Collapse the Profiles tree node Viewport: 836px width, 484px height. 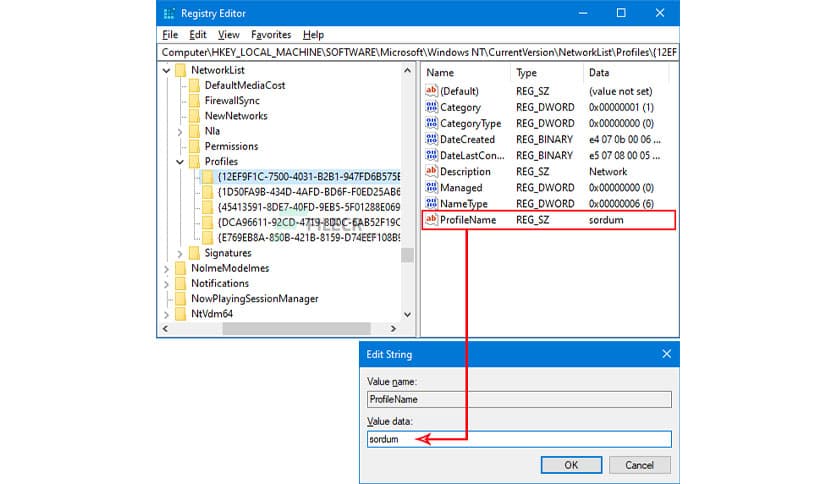(x=180, y=162)
